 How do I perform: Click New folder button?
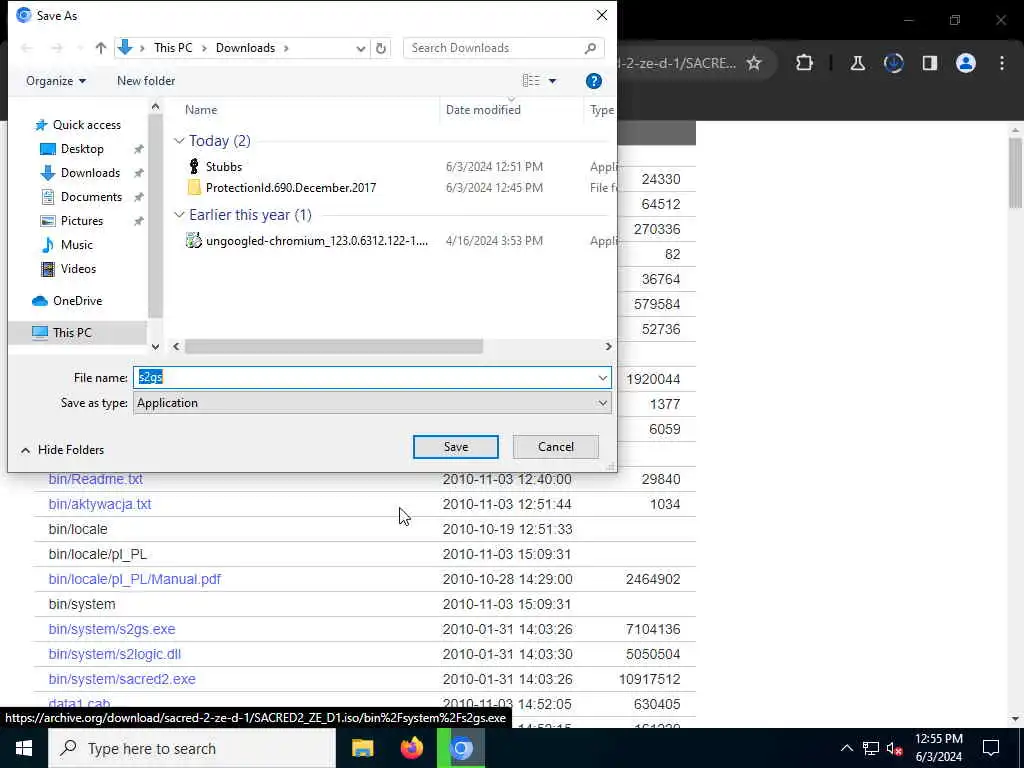coord(146,81)
